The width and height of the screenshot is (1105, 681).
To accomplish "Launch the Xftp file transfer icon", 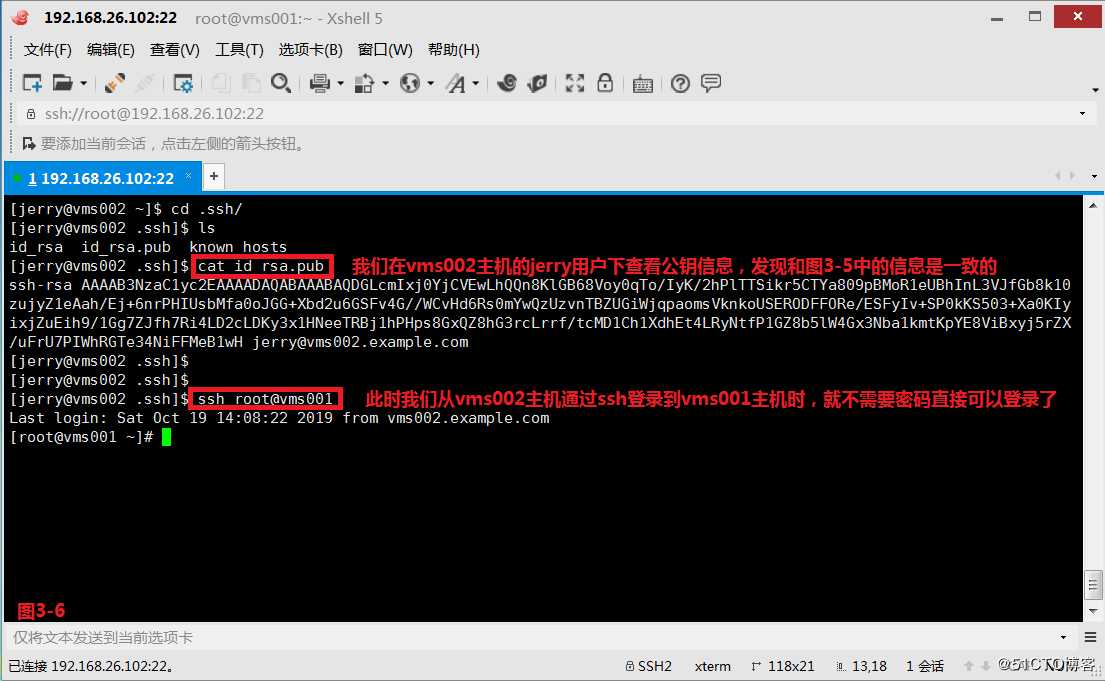I will coord(538,83).
